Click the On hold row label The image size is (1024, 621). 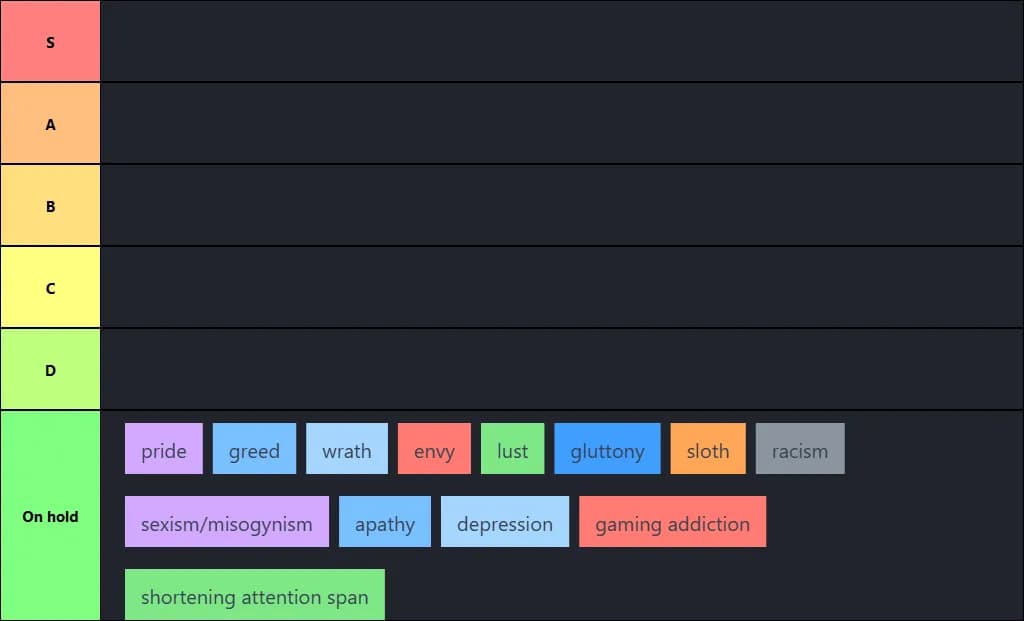point(50,516)
